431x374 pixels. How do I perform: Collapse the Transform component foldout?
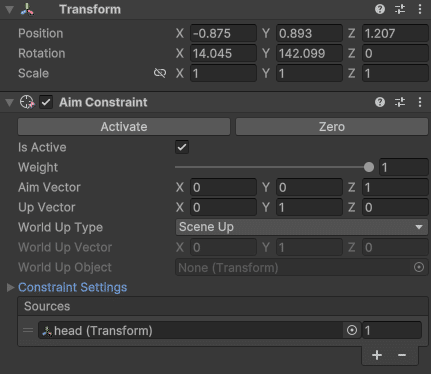click(10, 10)
